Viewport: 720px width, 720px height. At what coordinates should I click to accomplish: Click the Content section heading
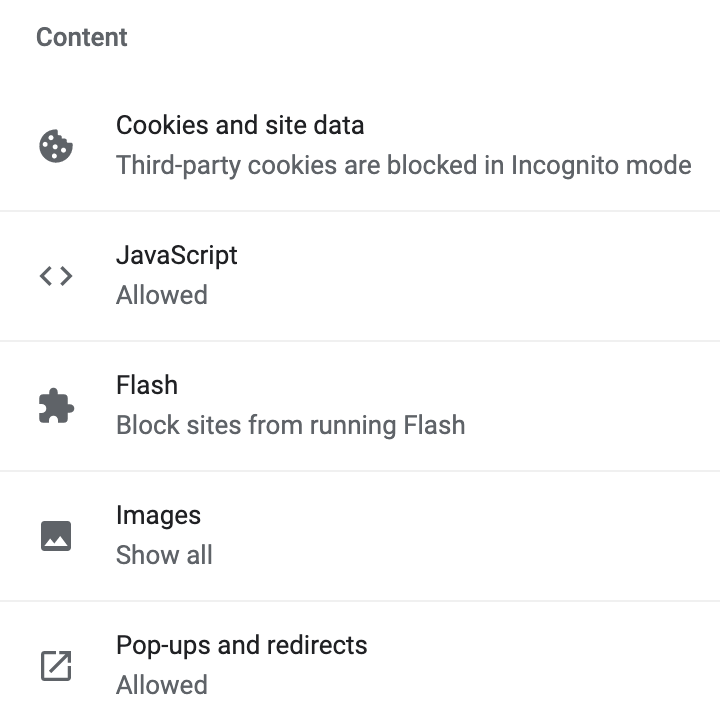point(82,38)
